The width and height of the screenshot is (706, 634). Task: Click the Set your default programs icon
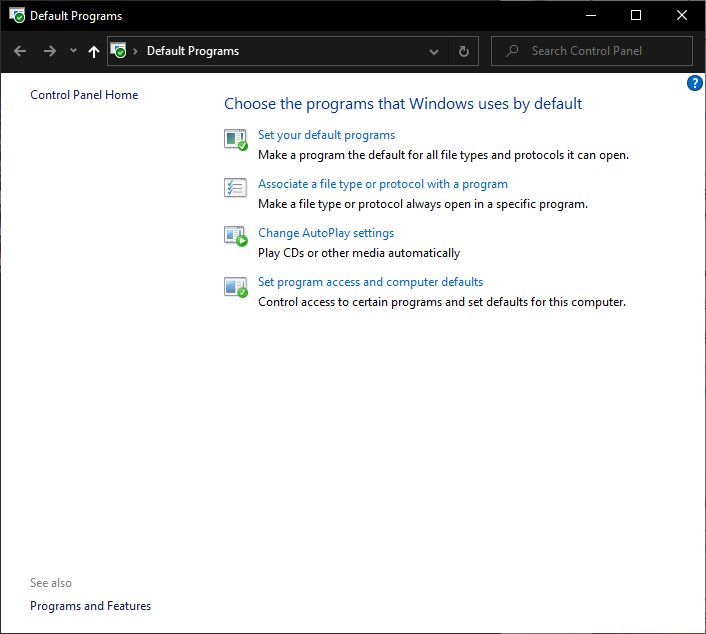[x=236, y=140]
